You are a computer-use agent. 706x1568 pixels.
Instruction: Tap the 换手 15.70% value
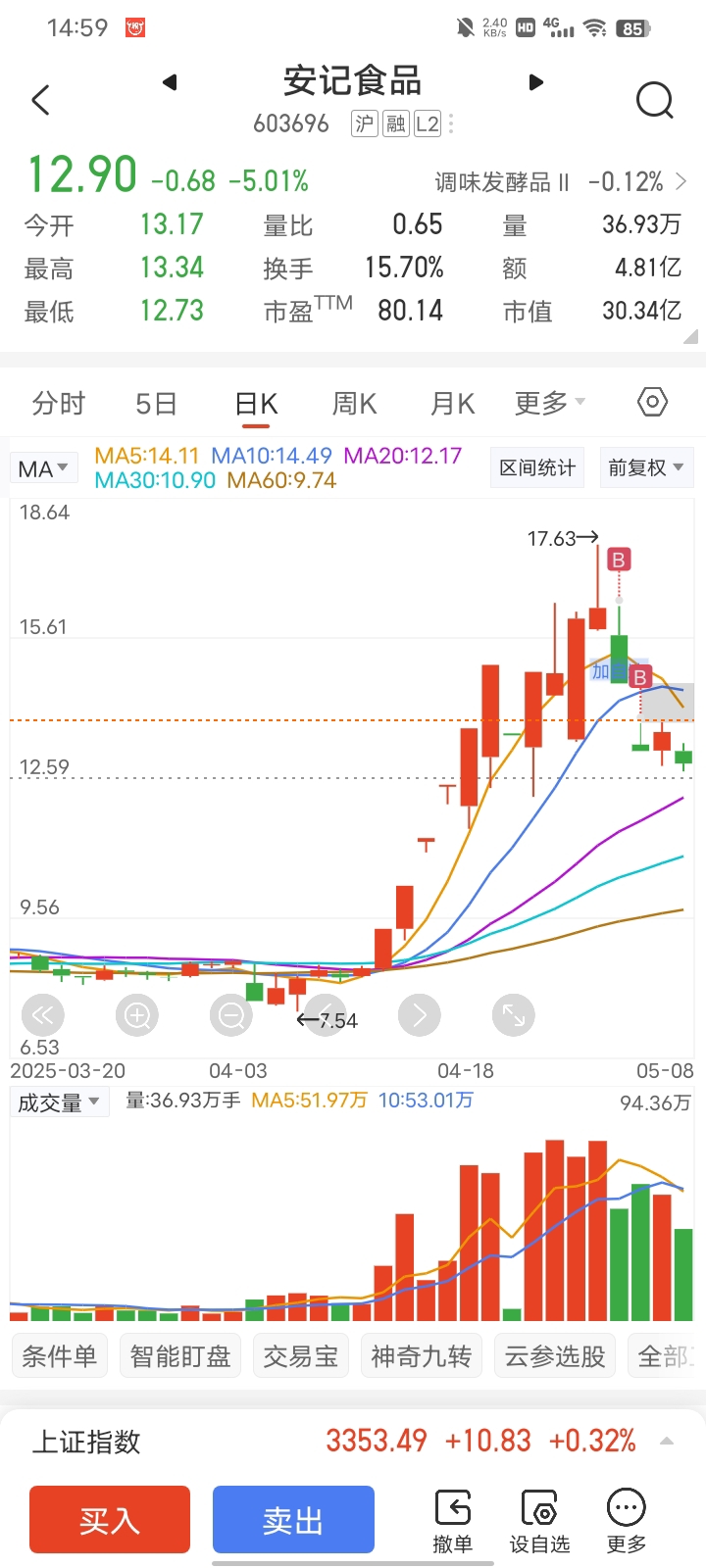point(404,267)
